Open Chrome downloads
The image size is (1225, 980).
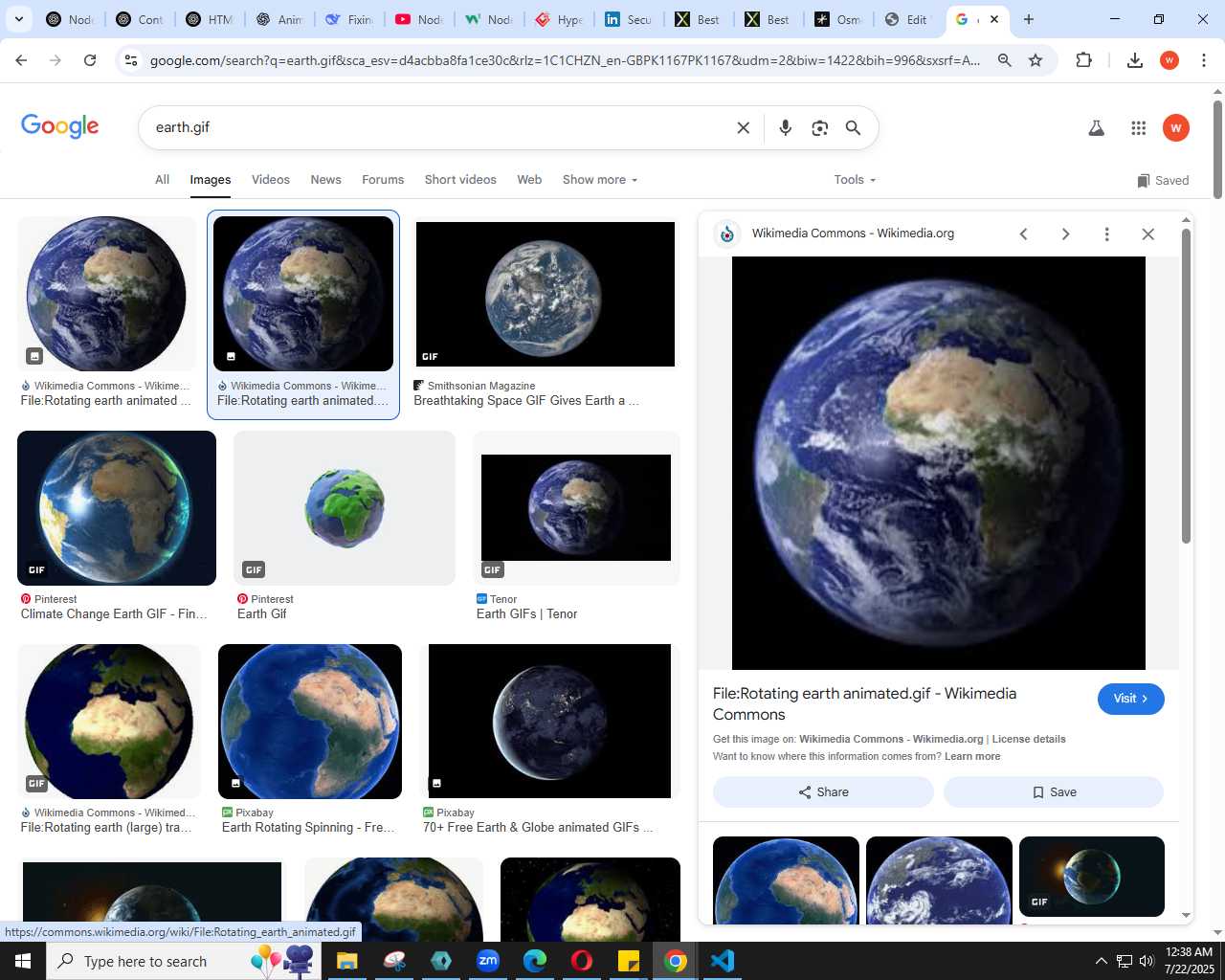pyautogui.click(x=1135, y=60)
